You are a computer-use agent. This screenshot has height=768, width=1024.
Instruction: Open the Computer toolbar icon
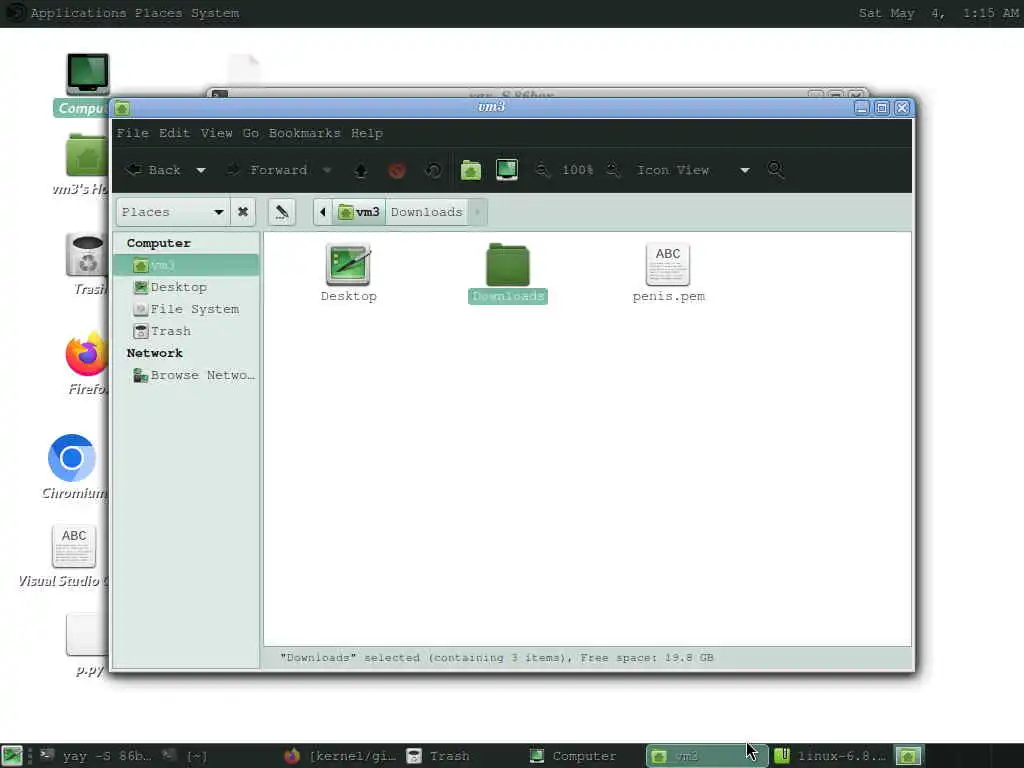coord(507,170)
